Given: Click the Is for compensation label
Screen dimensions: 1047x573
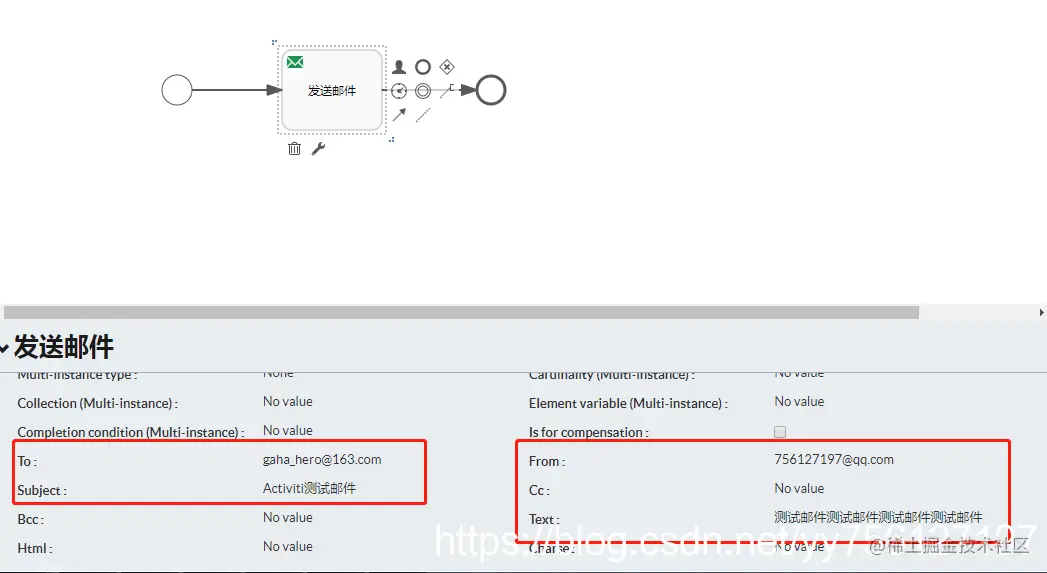Looking at the screenshot, I should click(588, 432).
